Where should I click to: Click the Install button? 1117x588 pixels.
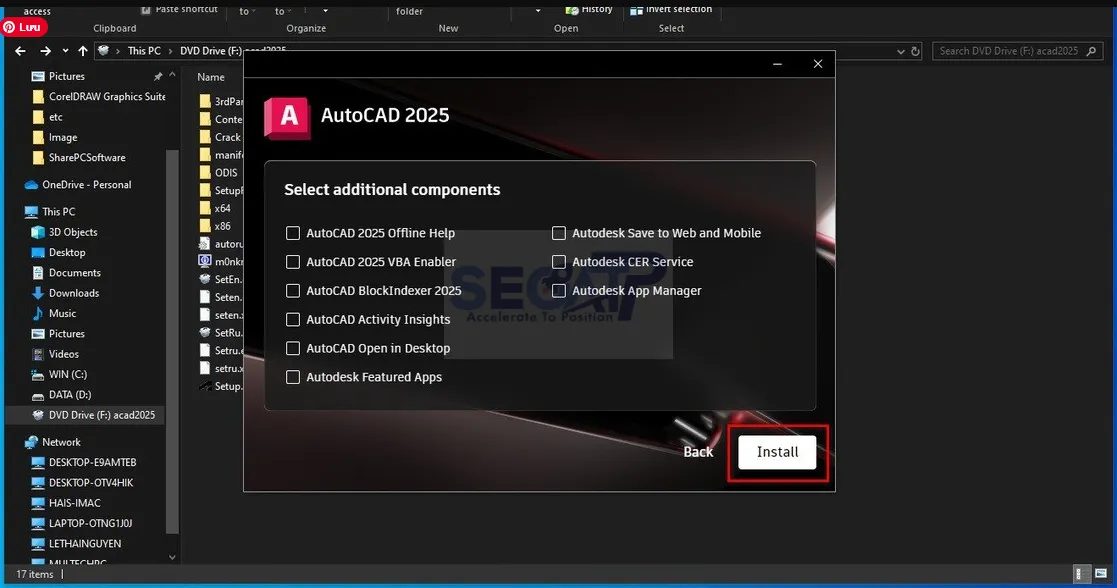(x=776, y=452)
